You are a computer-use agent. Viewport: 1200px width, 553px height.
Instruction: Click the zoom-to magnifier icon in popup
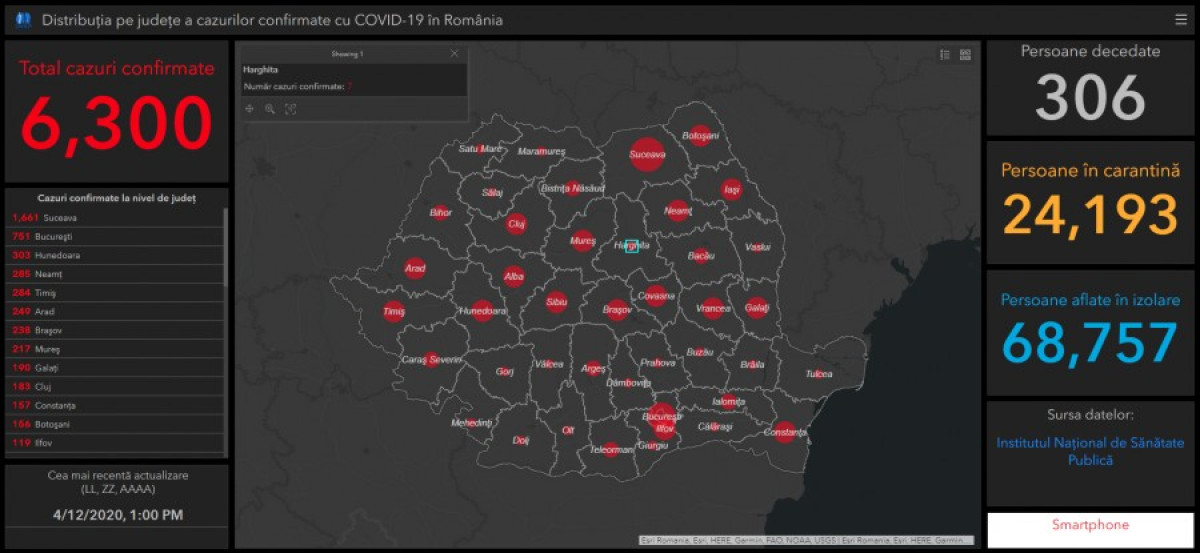click(x=270, y=109)
